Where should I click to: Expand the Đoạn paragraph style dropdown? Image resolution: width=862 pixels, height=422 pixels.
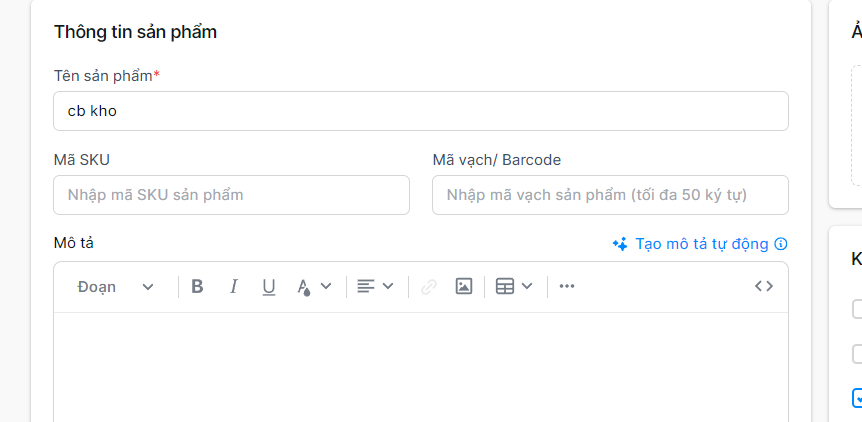pos(116,287)
